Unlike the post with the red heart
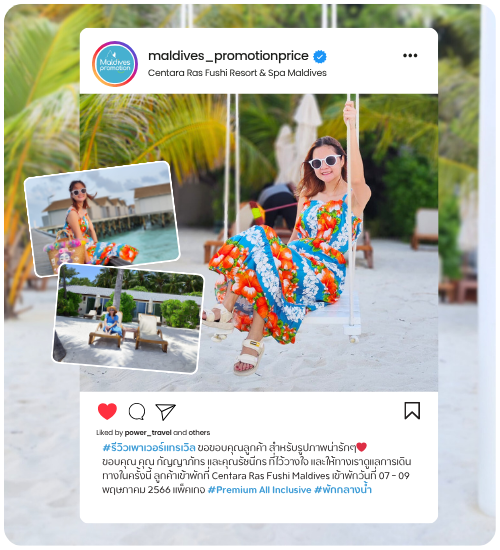500x550 pixels. tap(107, 411)
